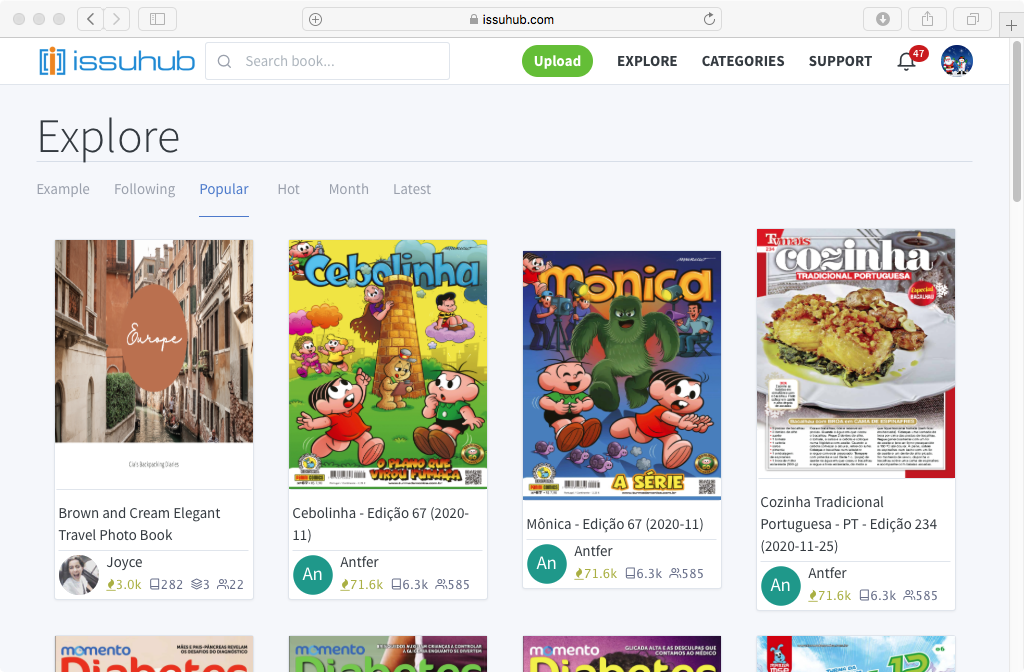Click author name Joyce
Image resolution: width=1024 pixels, height=672 pixels.
pos(124,562)
